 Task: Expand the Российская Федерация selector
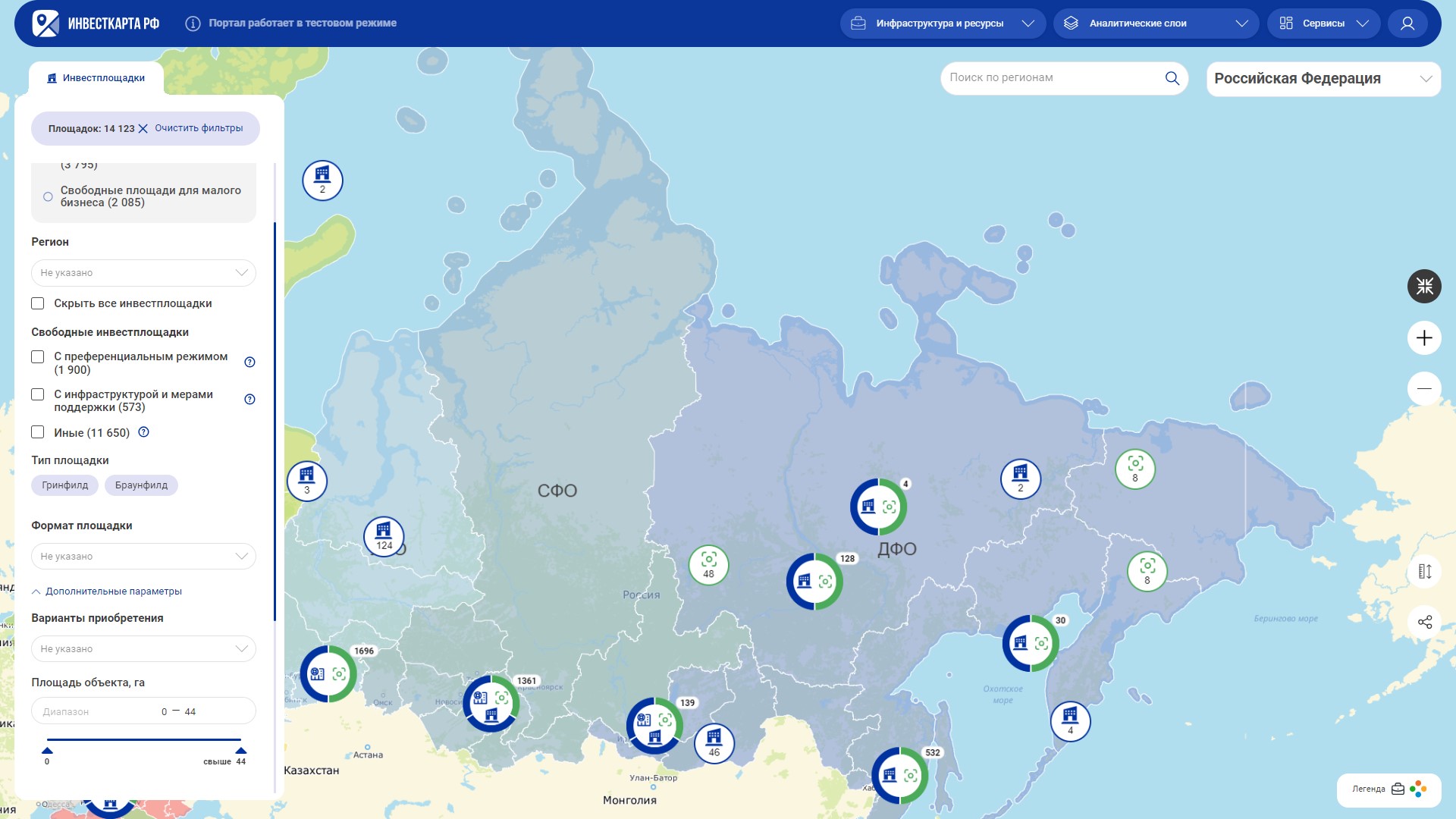(1323, 79)
